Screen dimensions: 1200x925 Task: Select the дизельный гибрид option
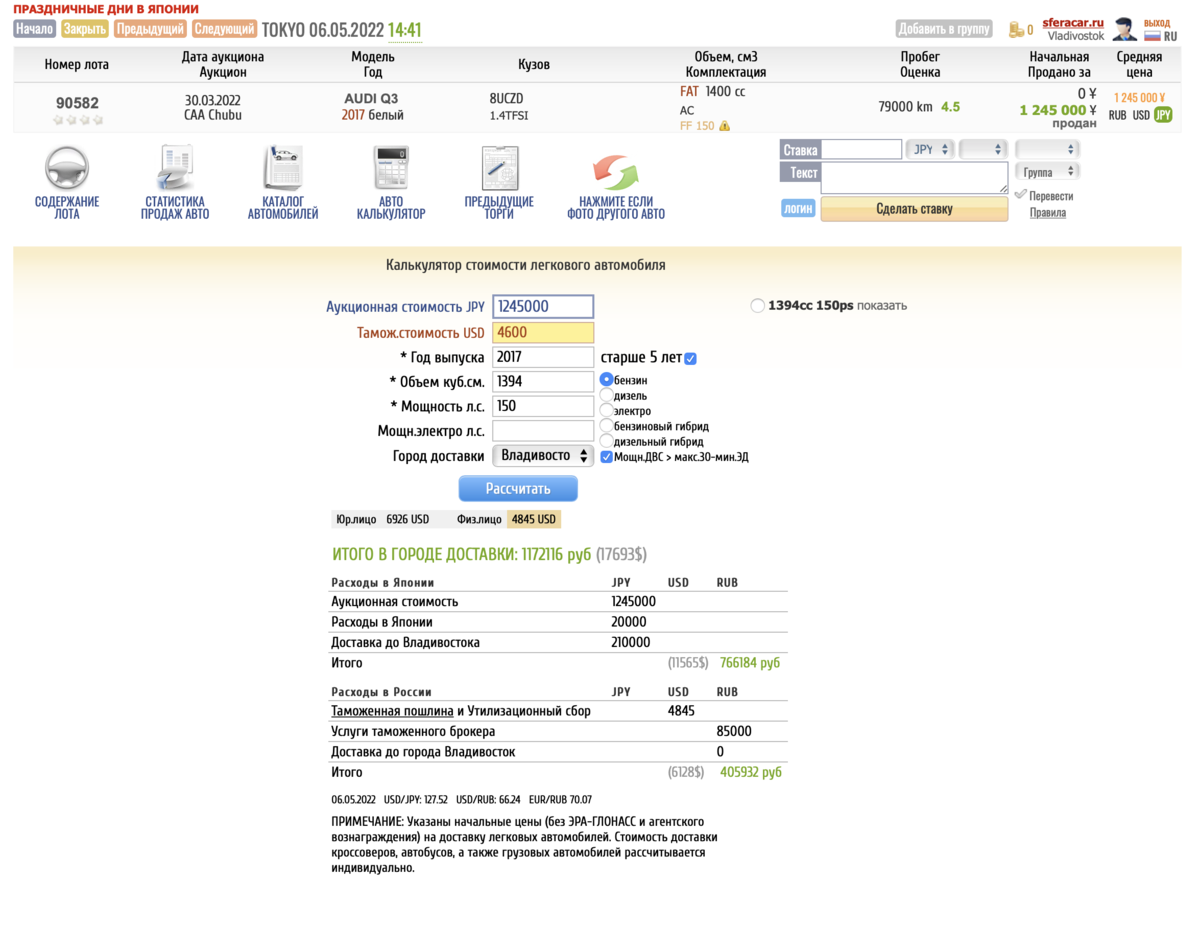pos(606,440)
